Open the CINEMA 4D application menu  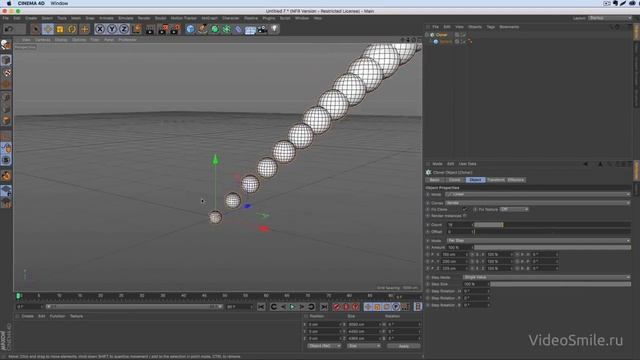(x=31, y=3)
